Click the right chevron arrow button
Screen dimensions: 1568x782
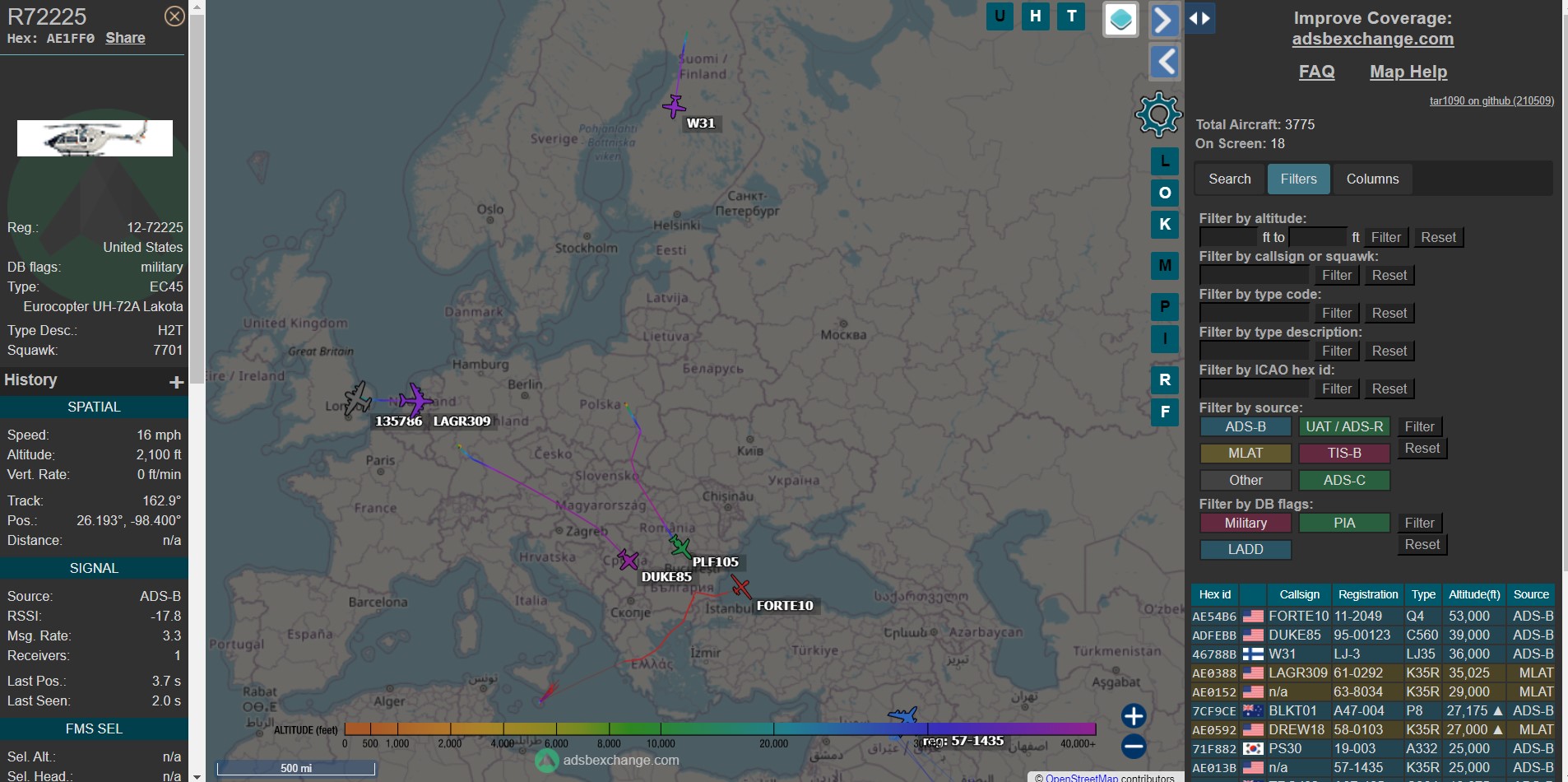pos(1164,19)
